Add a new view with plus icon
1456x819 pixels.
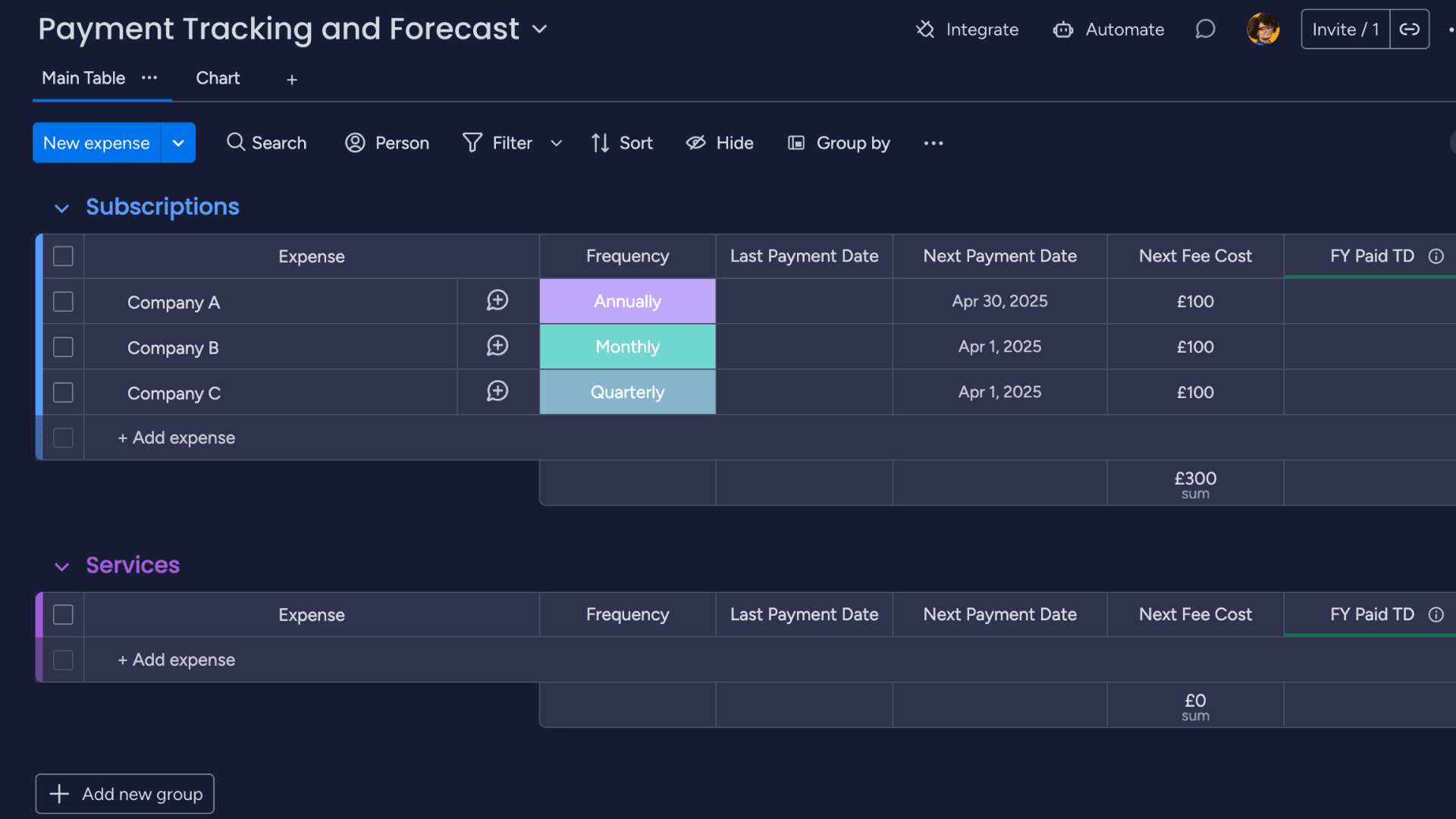292,80
